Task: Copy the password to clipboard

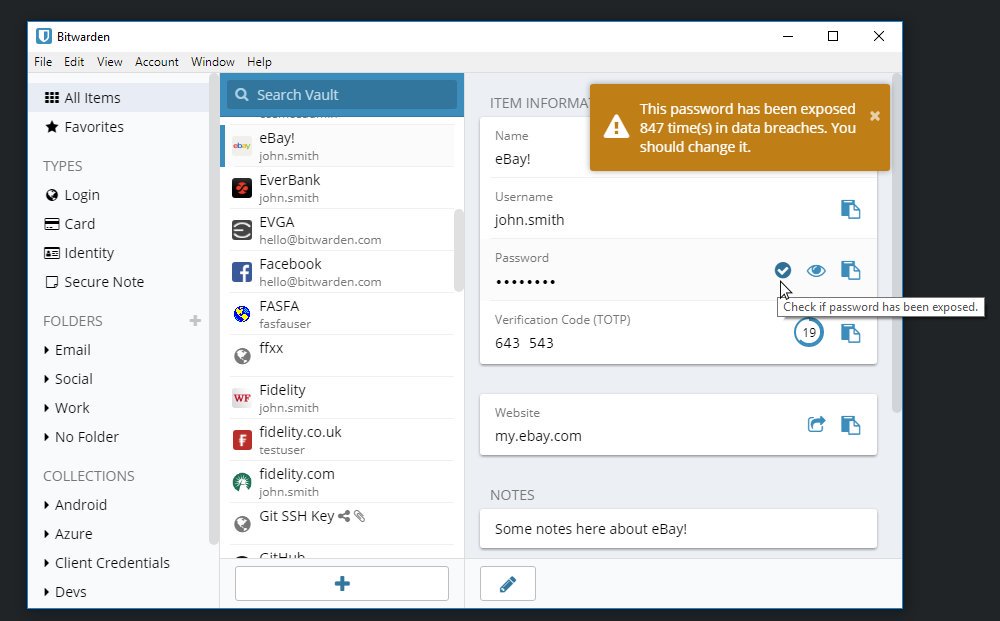Action: click(x=850, y=270)
